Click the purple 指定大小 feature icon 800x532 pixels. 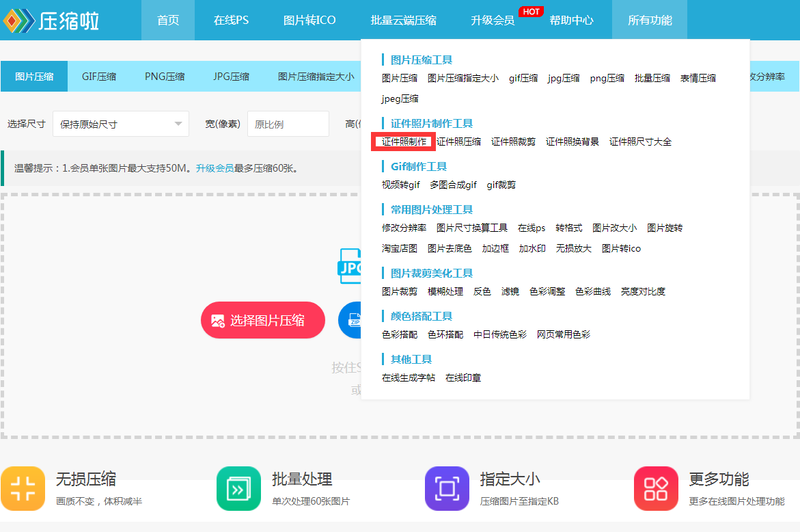[x=447, y=488]
